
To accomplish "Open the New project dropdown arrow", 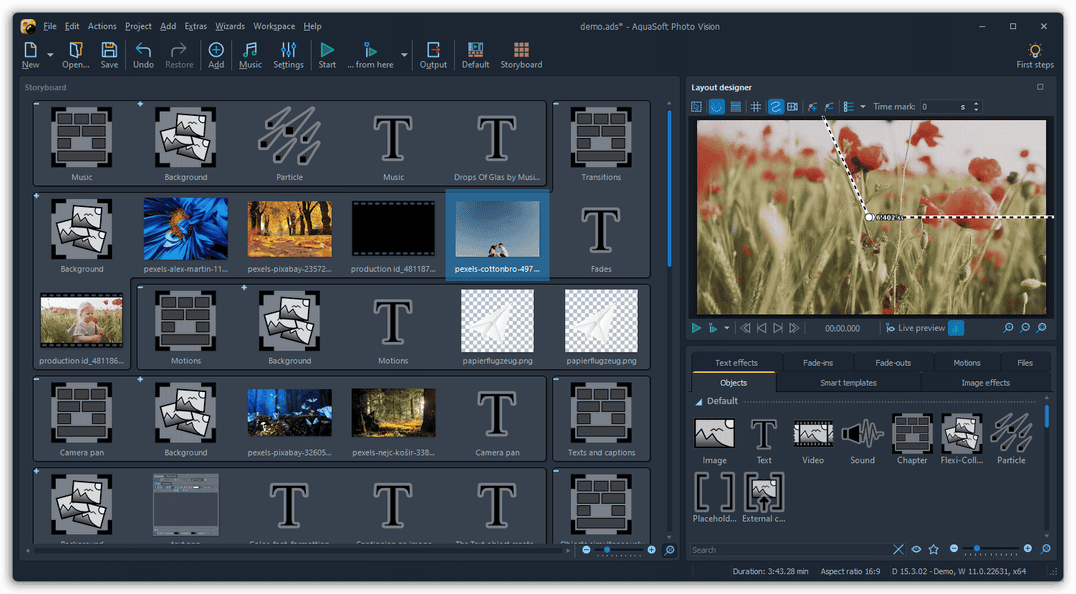I will tap(50, 55).
